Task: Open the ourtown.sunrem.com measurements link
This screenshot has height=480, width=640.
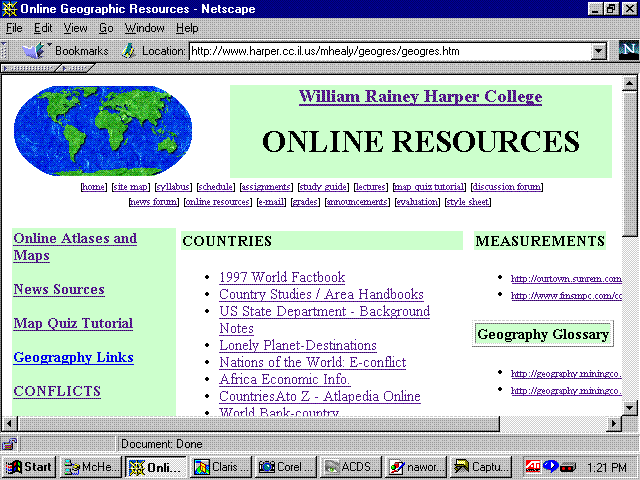Action: click(x=566, y=279)
